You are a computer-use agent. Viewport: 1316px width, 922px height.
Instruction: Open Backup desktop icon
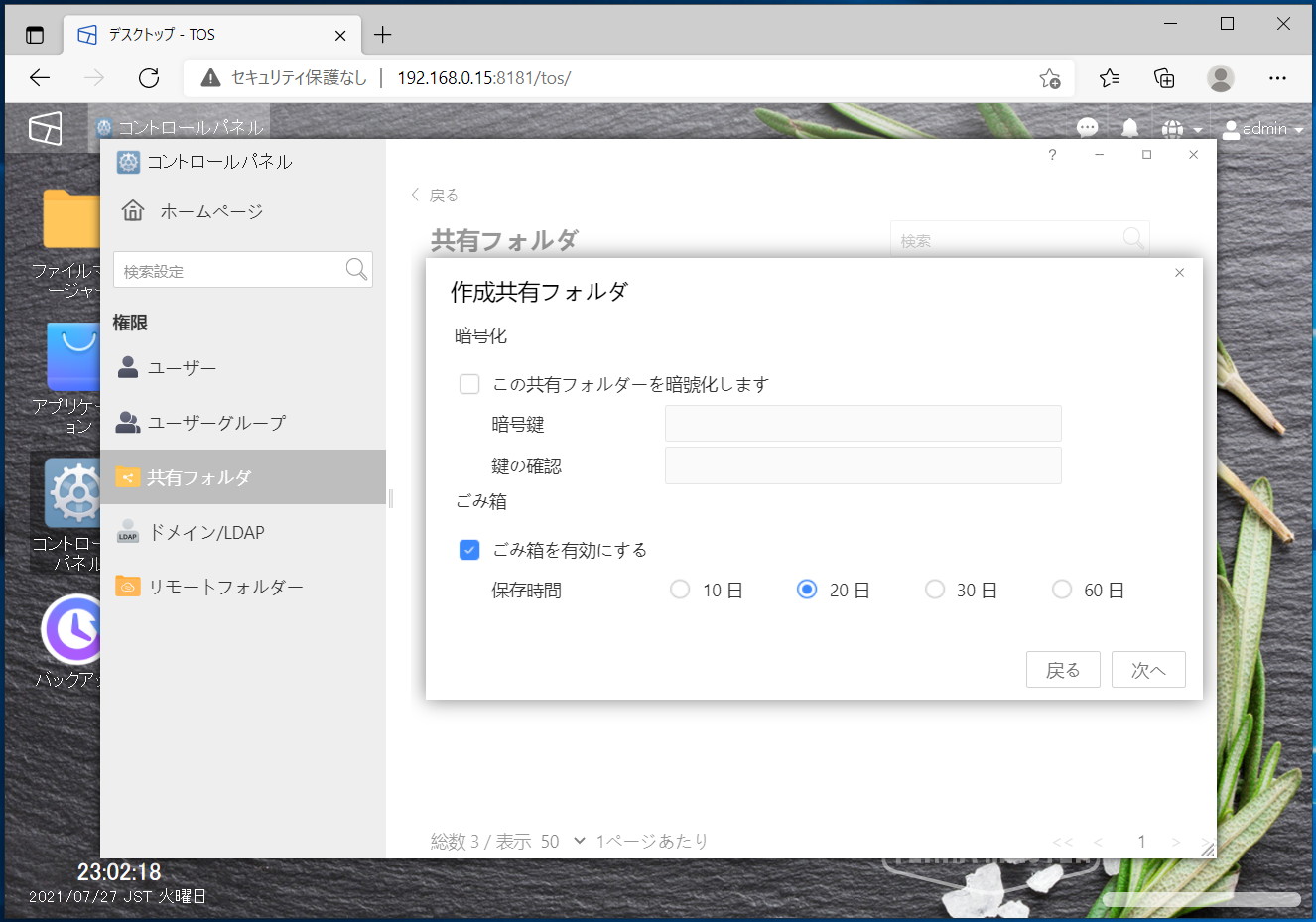(x=69, y=642)
